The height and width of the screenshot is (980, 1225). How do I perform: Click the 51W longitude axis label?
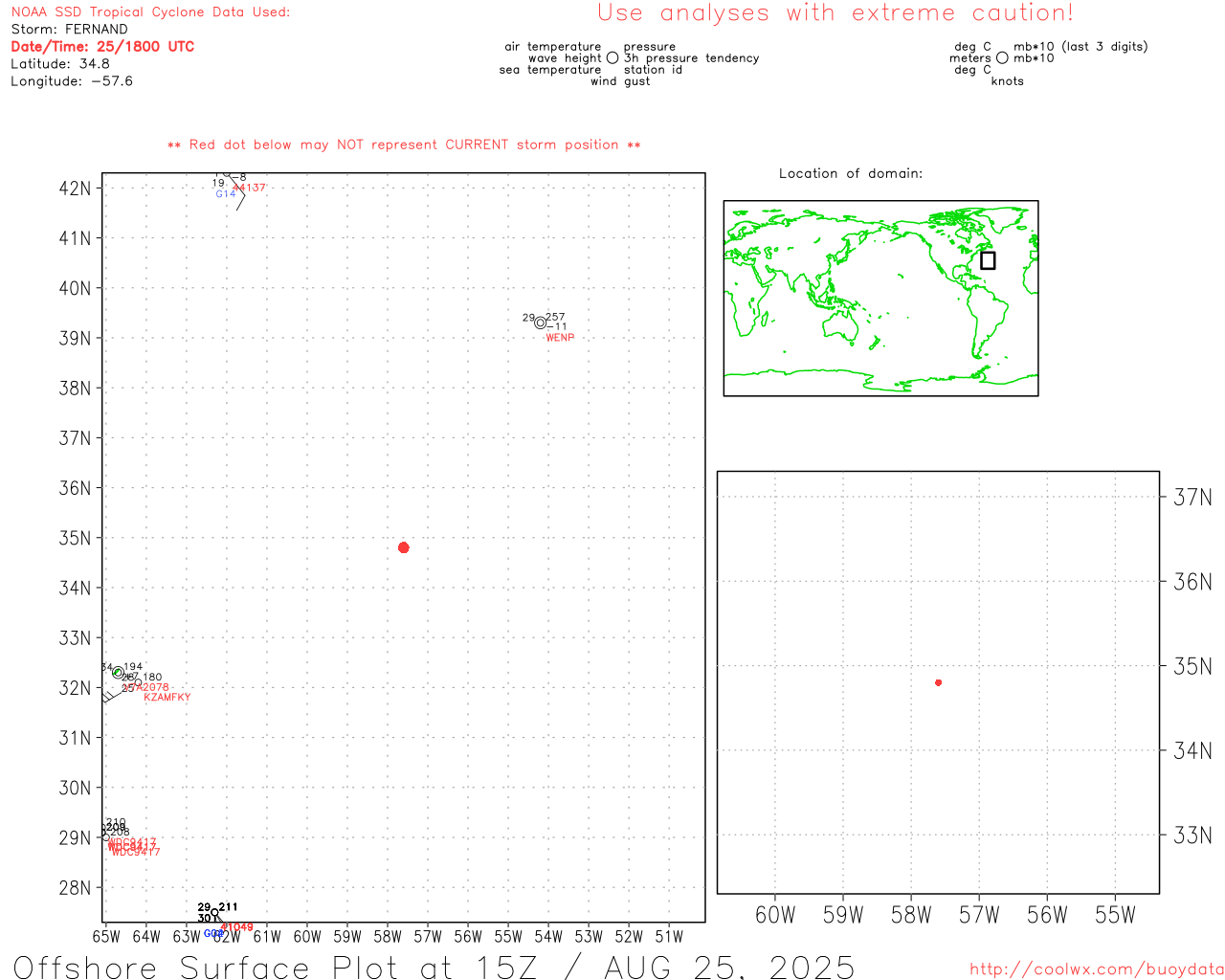click(x=669, y=937)
